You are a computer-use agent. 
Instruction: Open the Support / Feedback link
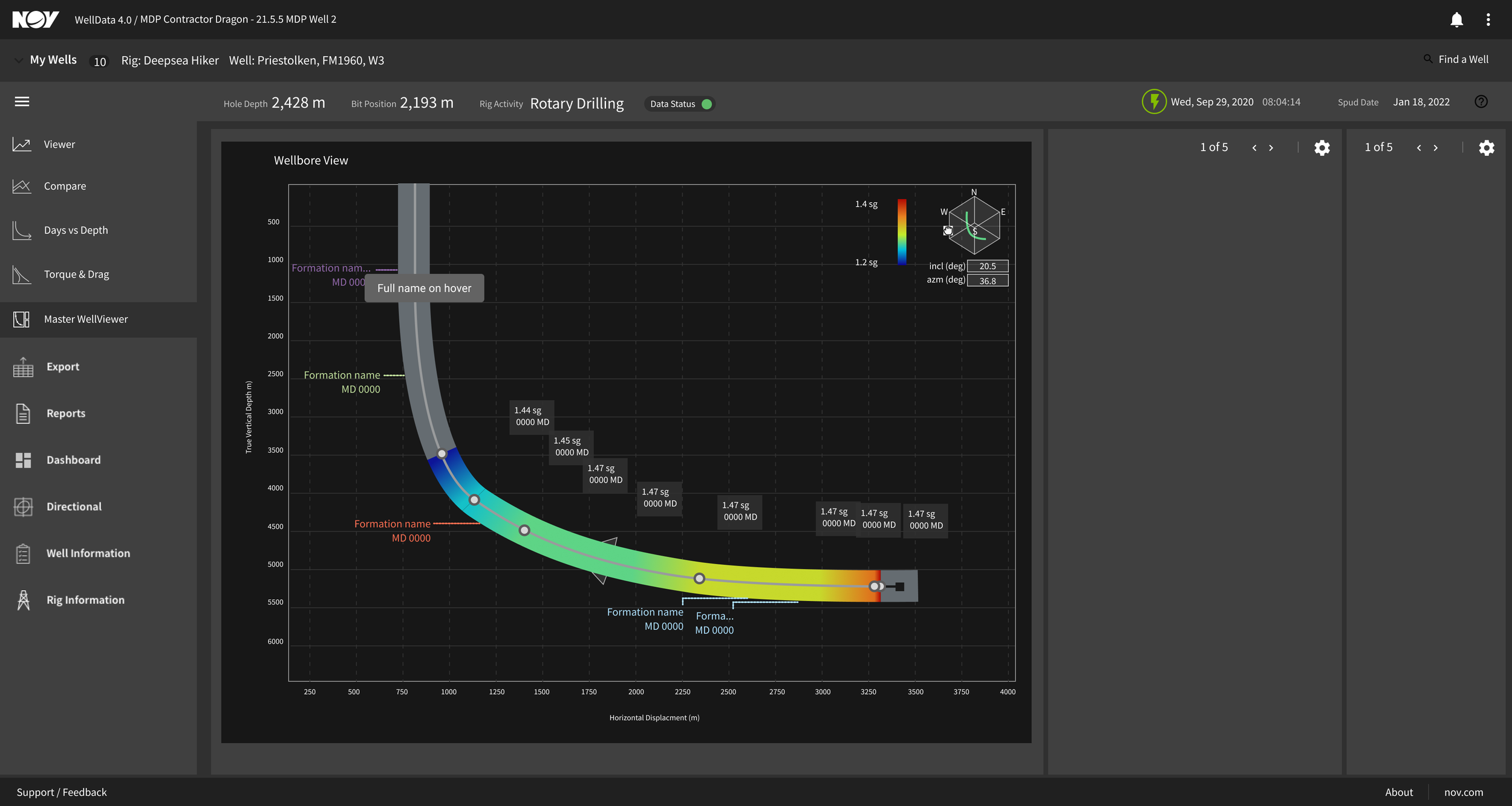coord(62,792)
